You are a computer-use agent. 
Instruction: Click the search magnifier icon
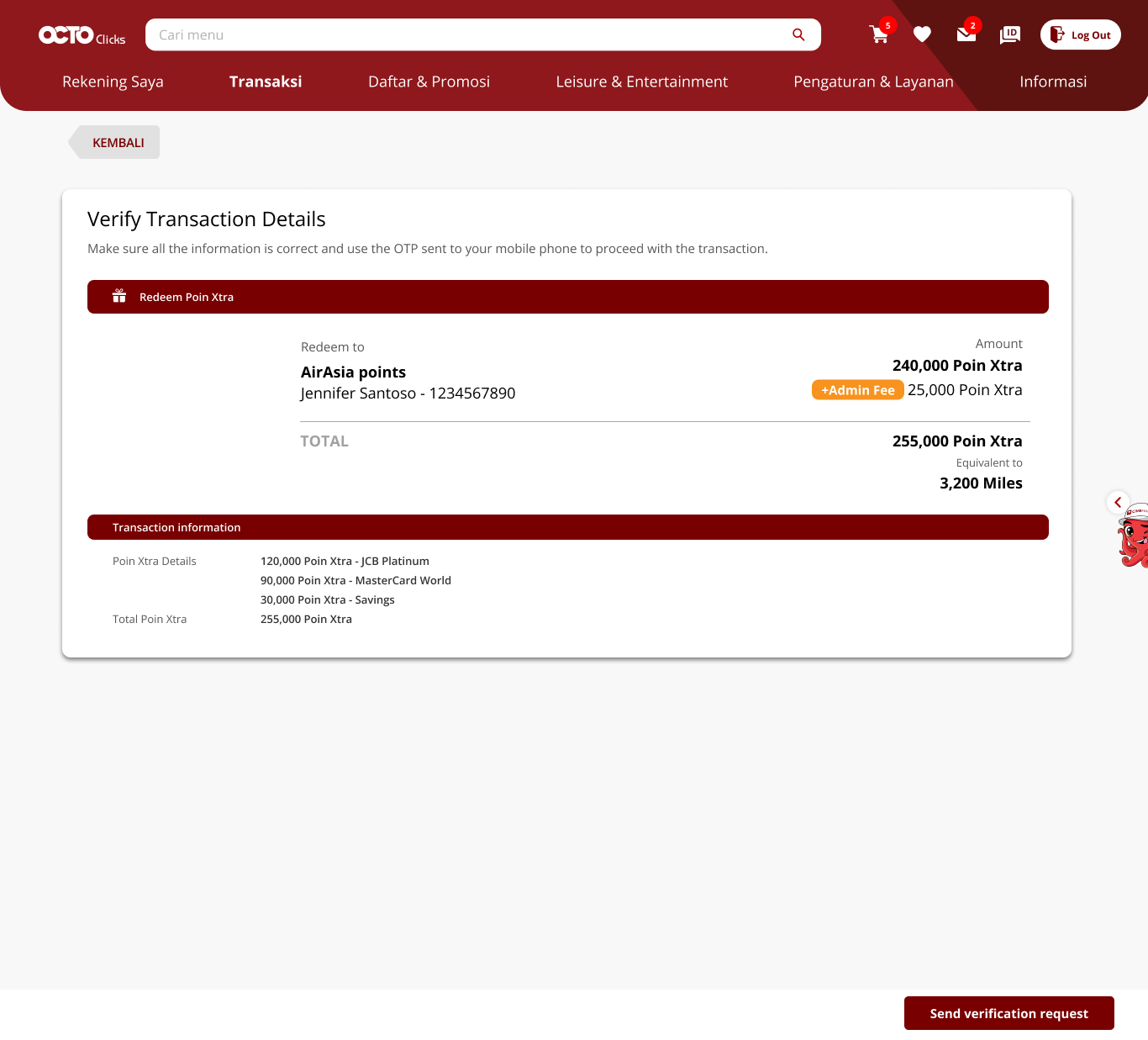pyautogui.click(x=798, y=34)
